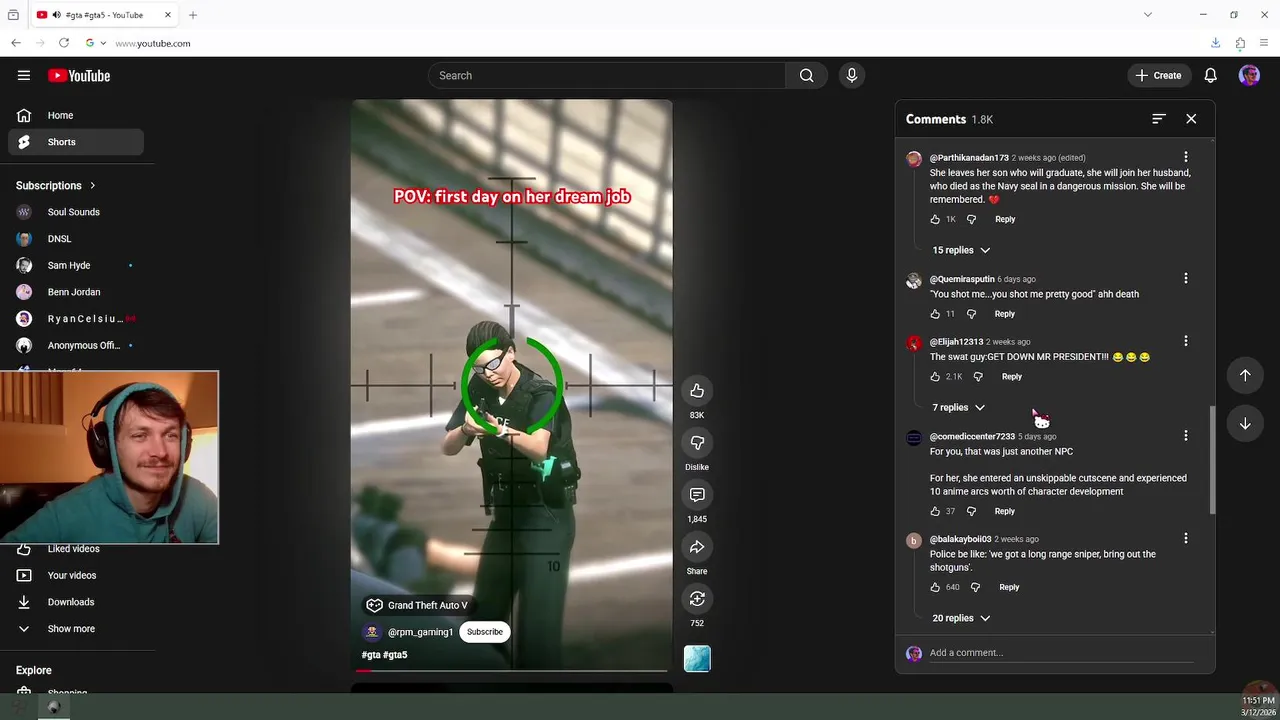Open options menu for Quemirasputin's comment
1280x720 pixels.
(1186, 278)
